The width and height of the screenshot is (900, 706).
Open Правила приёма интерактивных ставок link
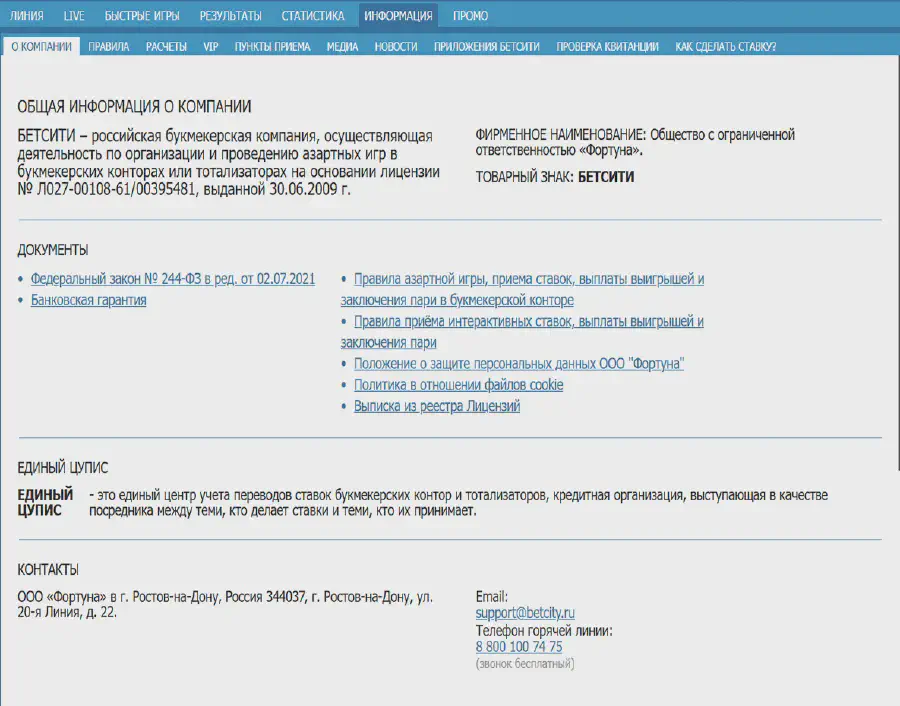pos(522,332)
